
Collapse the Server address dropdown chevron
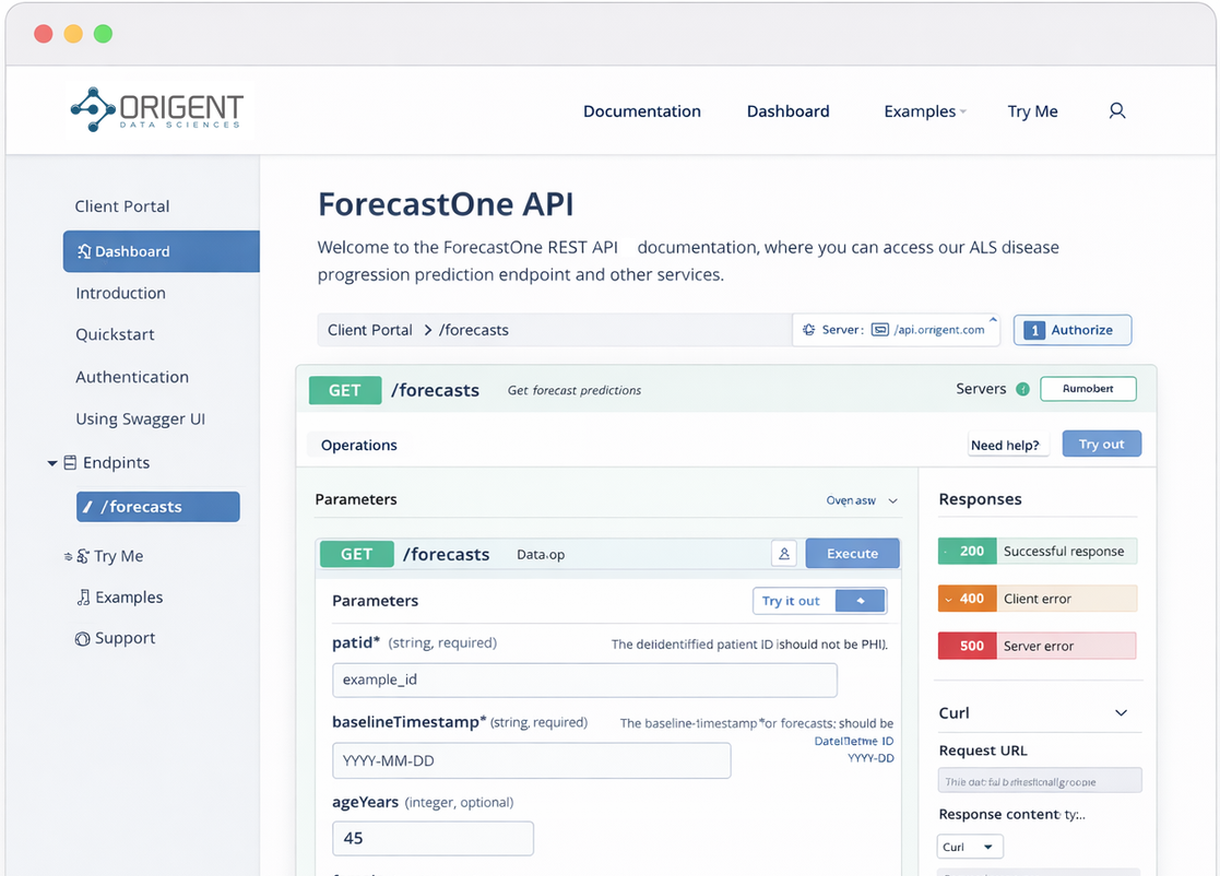coord(993,318)
